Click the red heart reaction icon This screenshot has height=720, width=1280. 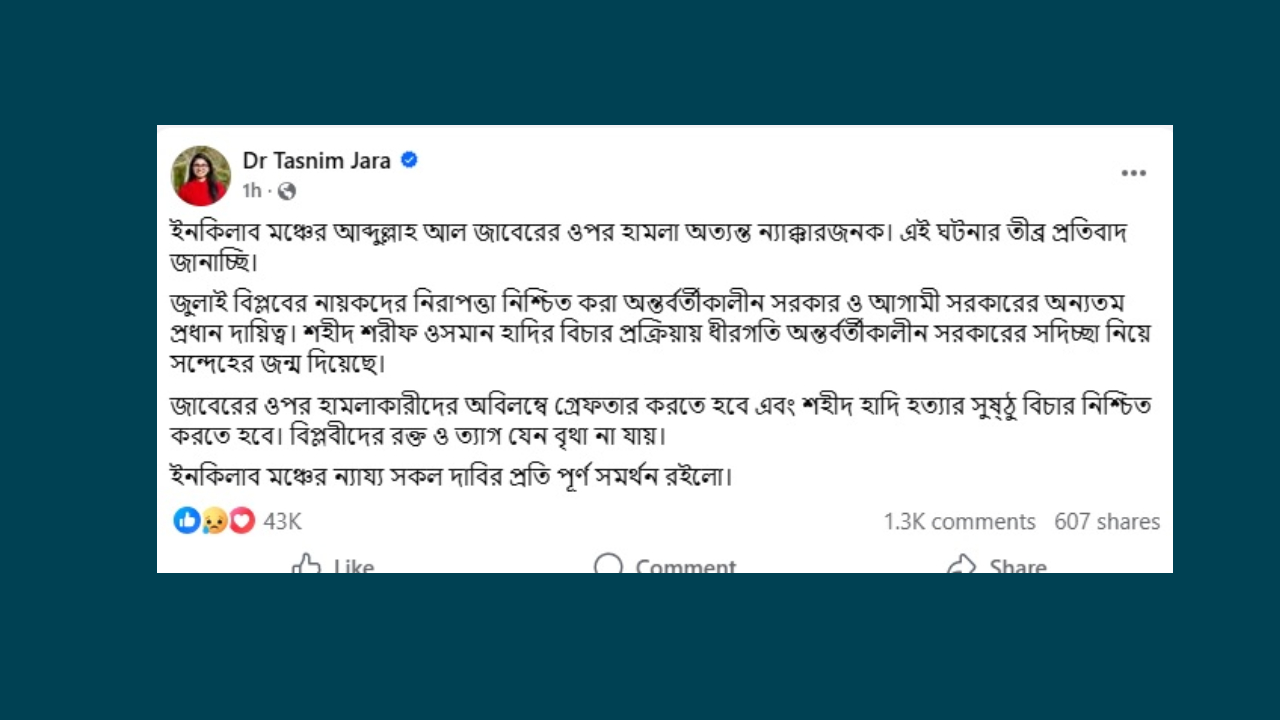coord(242,520)
